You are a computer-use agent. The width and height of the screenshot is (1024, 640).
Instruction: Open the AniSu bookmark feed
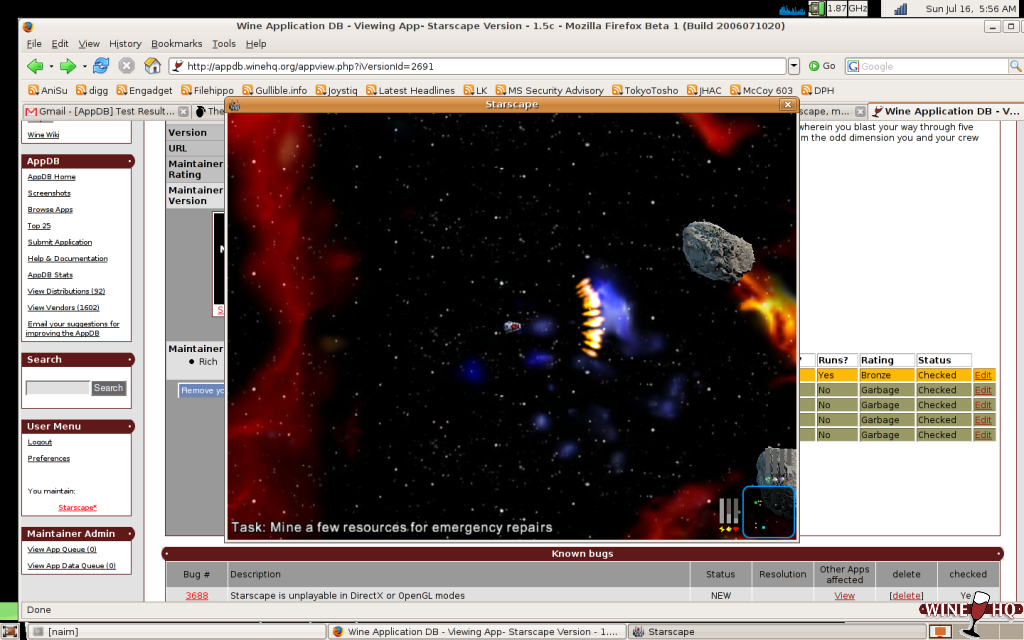pyautogui.click(x=48, y=91)
